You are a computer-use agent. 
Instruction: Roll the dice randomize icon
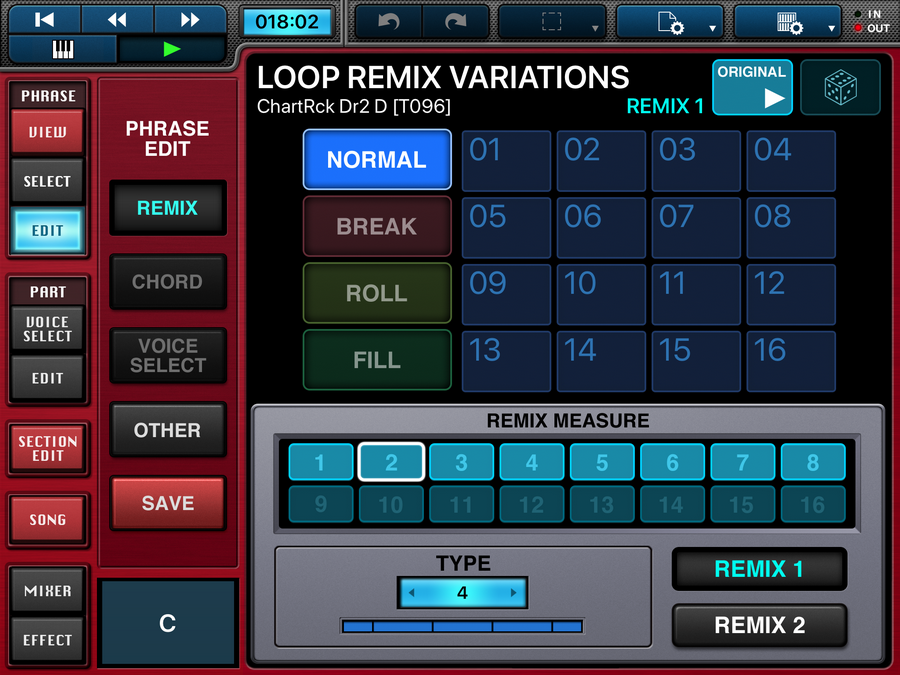coord(840,88)
